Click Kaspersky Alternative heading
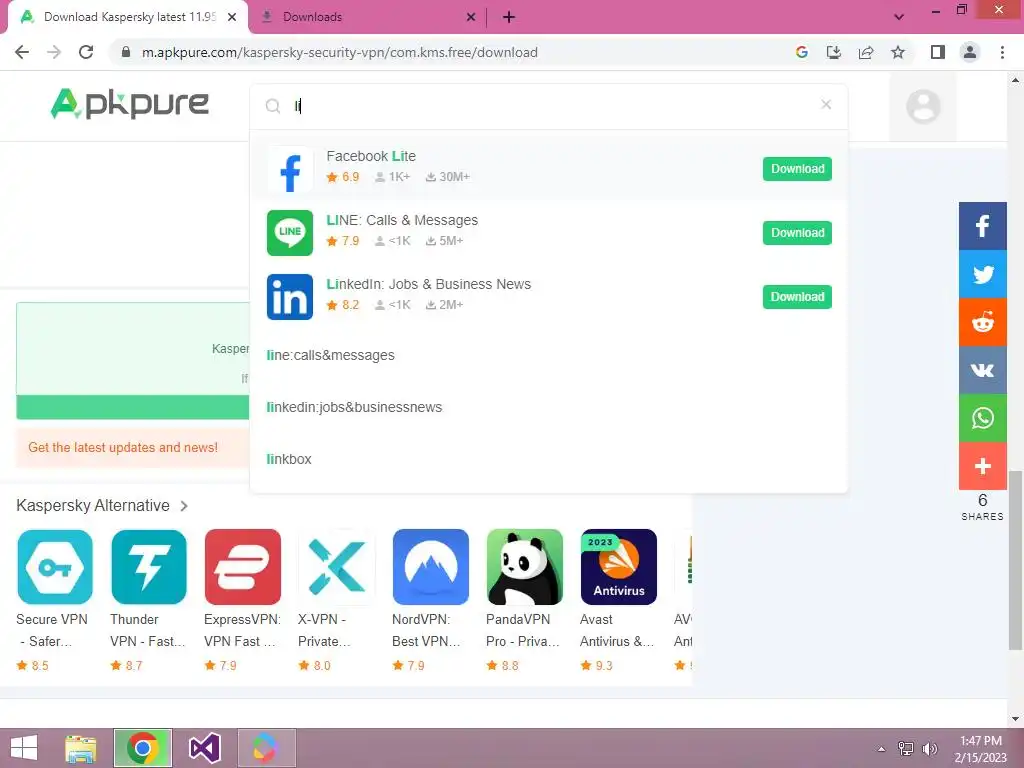The width and height of the screenshot is (1024, 768). 93,505
